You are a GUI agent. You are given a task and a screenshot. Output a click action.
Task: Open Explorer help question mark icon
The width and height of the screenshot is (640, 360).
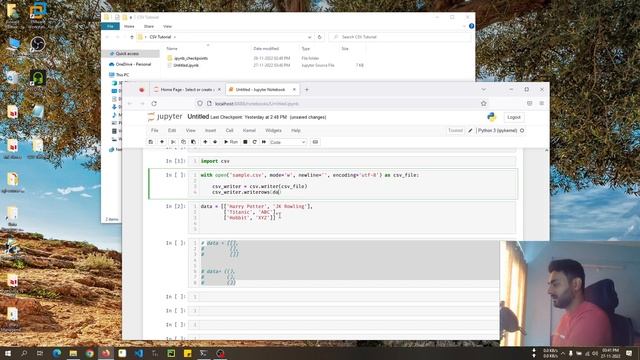coord(471,26)
